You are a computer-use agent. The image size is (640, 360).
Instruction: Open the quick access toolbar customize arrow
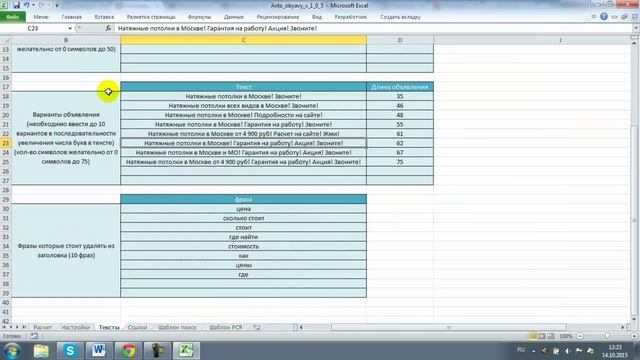tap(57, 5)
